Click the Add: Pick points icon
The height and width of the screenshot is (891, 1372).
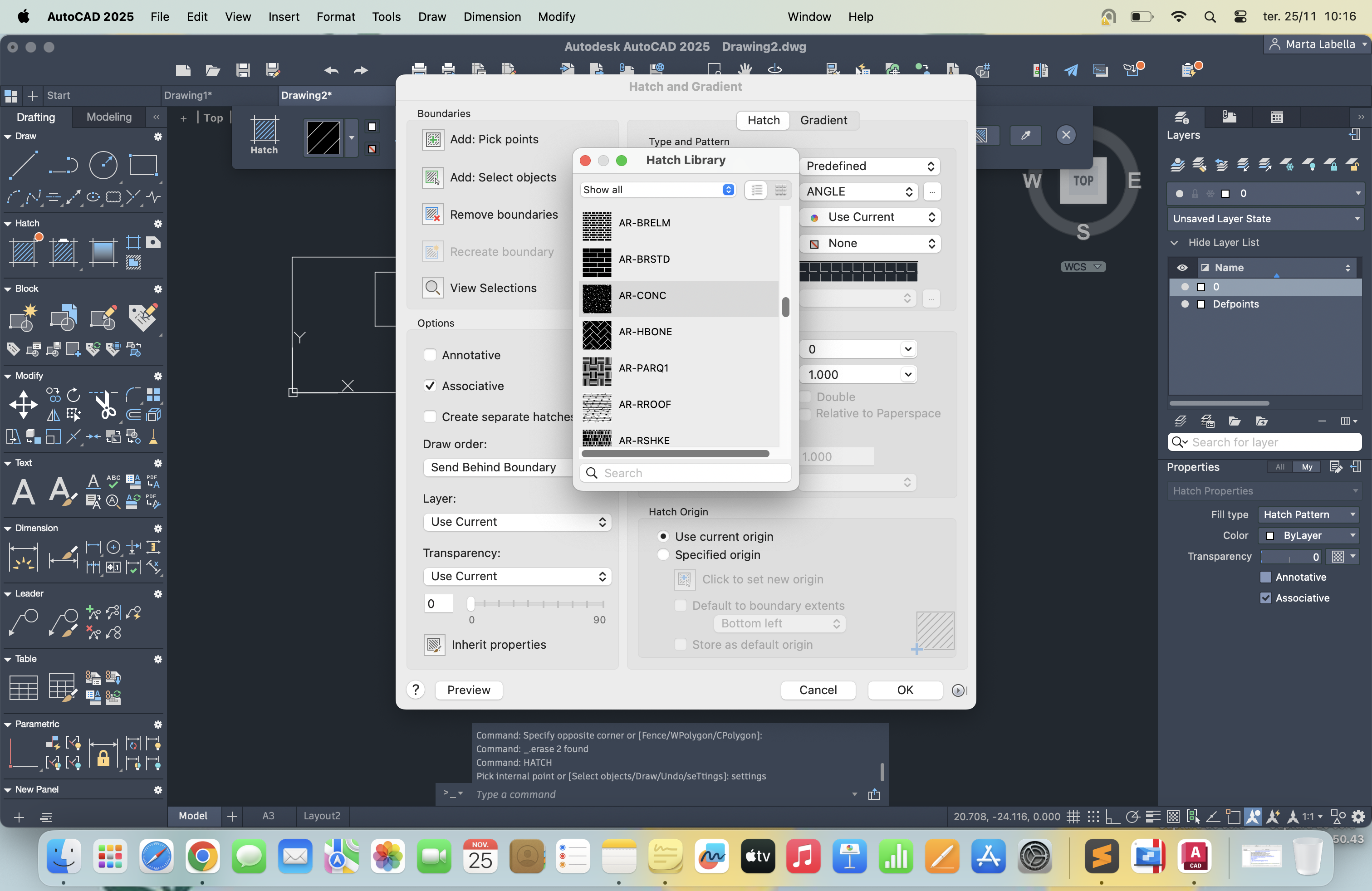click(433, 139)
